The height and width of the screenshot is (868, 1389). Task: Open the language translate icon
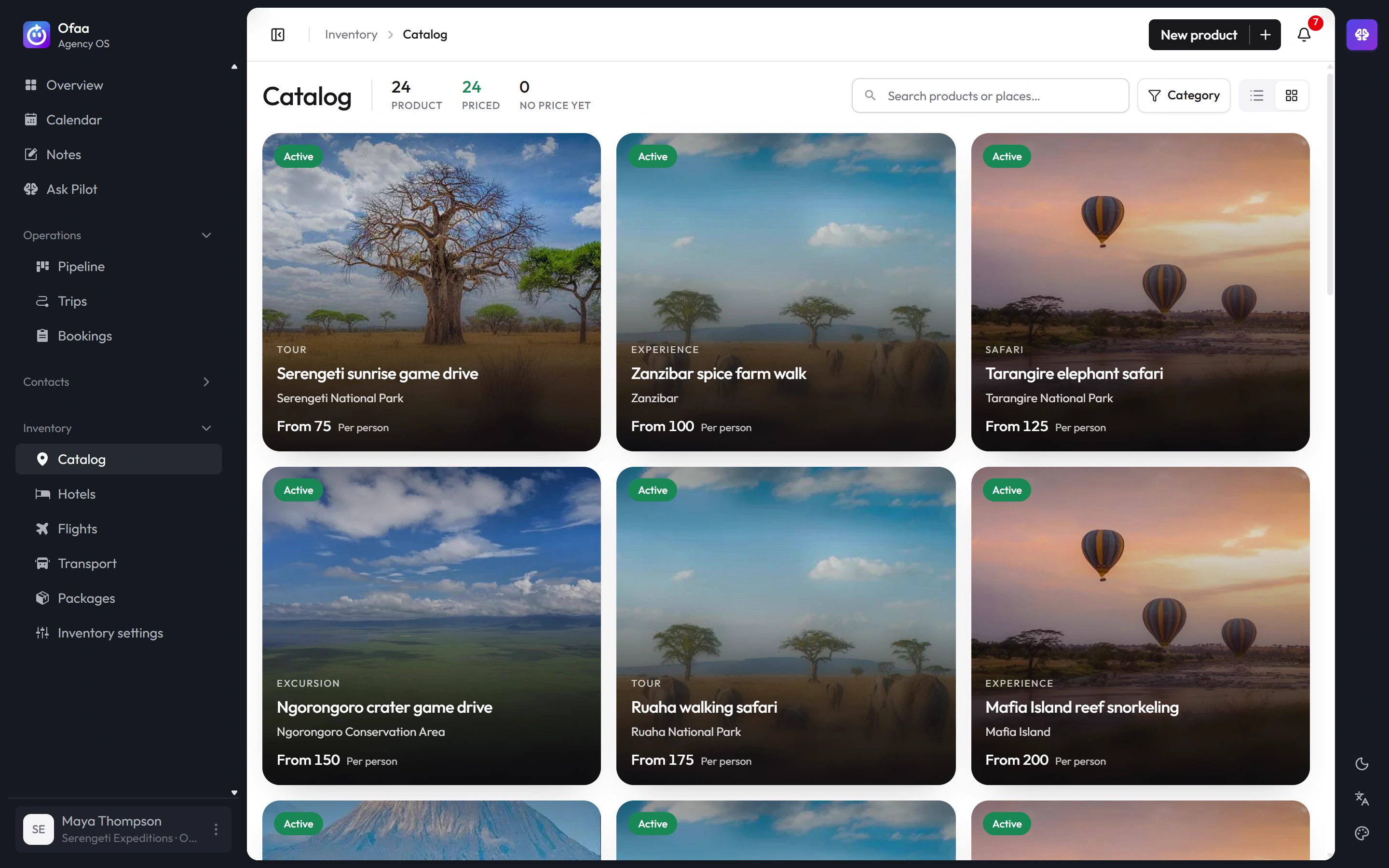point(1362,799)
